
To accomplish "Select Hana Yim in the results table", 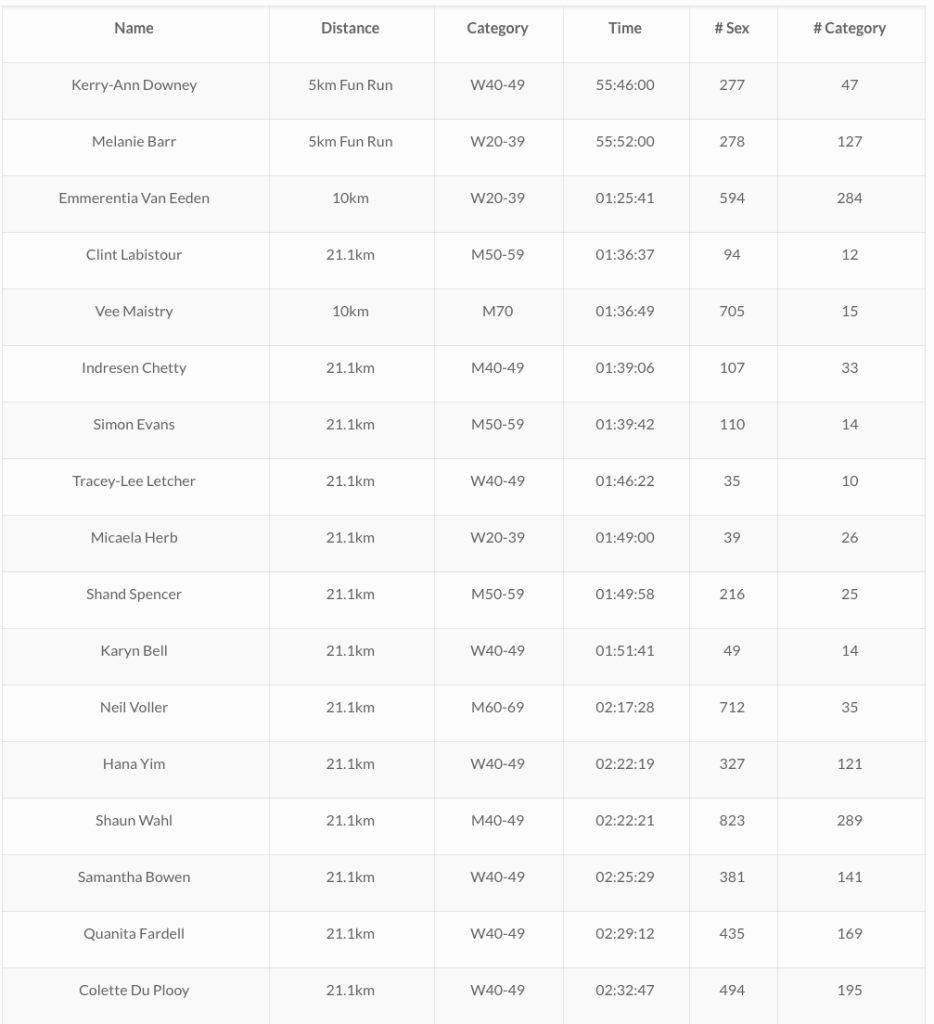I will [134, 764].
